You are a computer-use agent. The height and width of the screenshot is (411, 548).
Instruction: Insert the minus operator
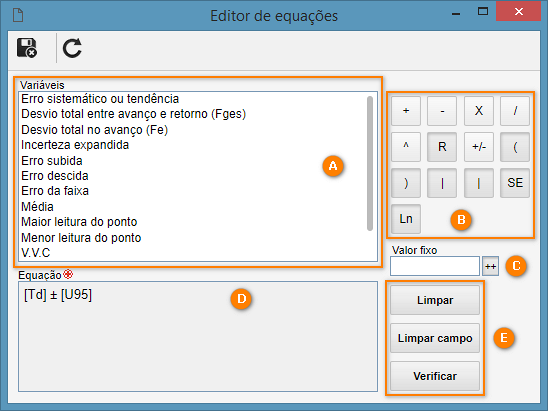point(442,111)
